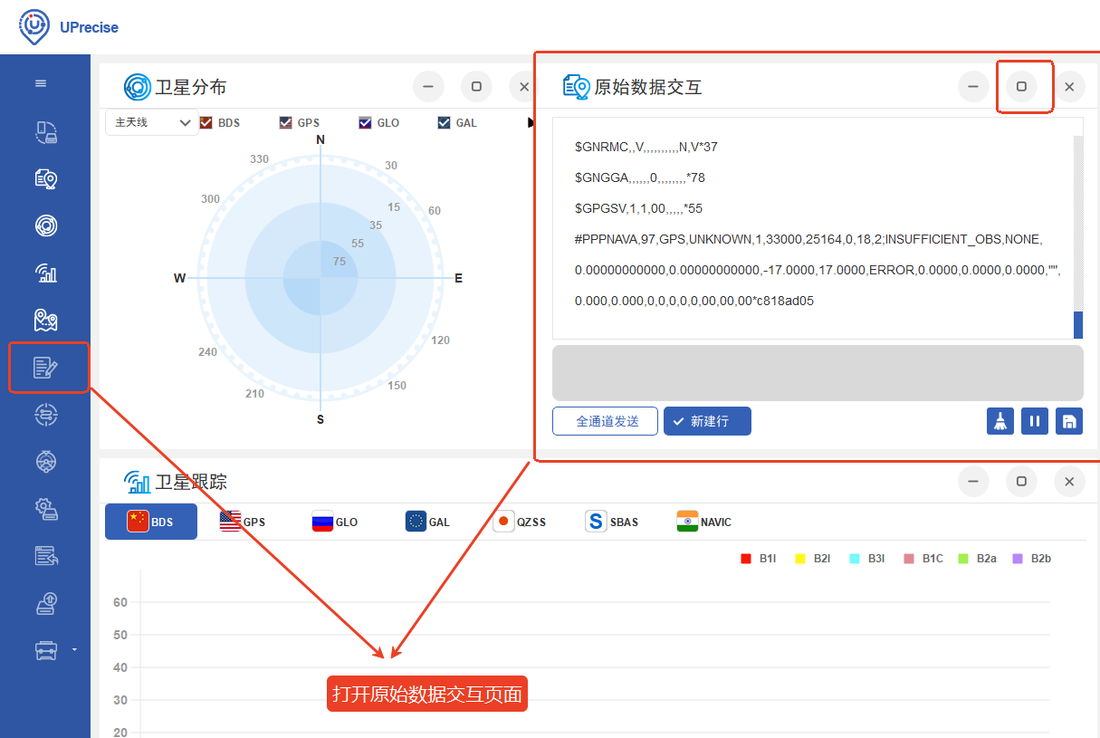This screenshot has height=738, width=1100.
Task: Open the toolbox sidebar icon
Action: (x=46, y=650)
